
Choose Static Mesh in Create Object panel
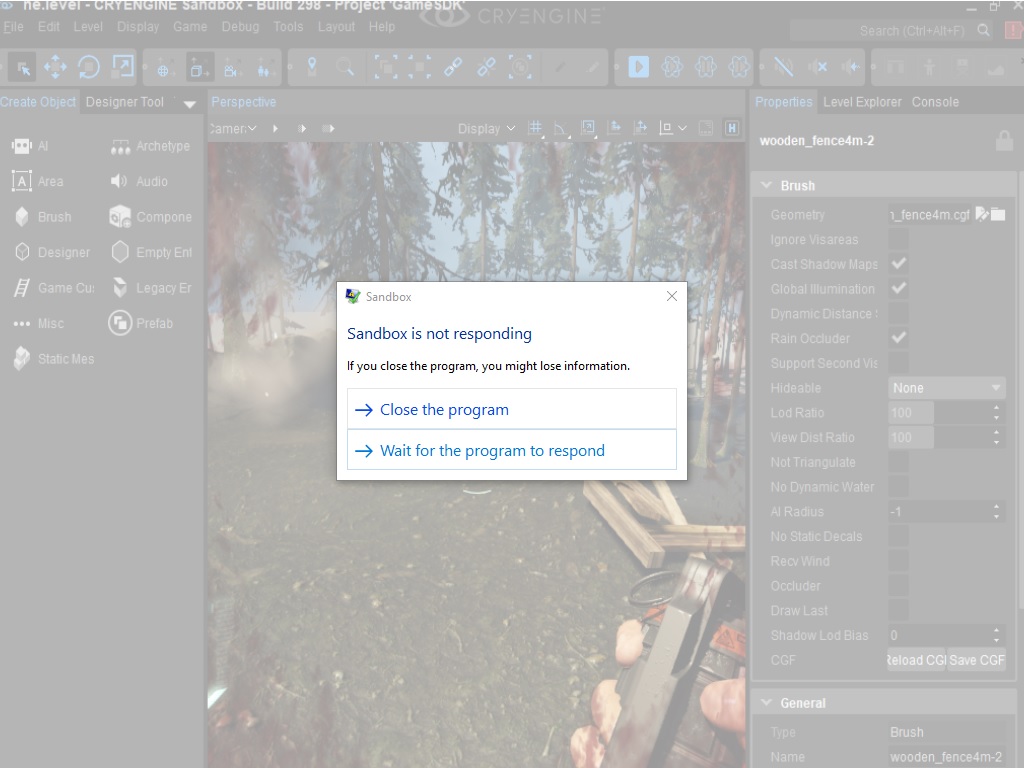54,359
